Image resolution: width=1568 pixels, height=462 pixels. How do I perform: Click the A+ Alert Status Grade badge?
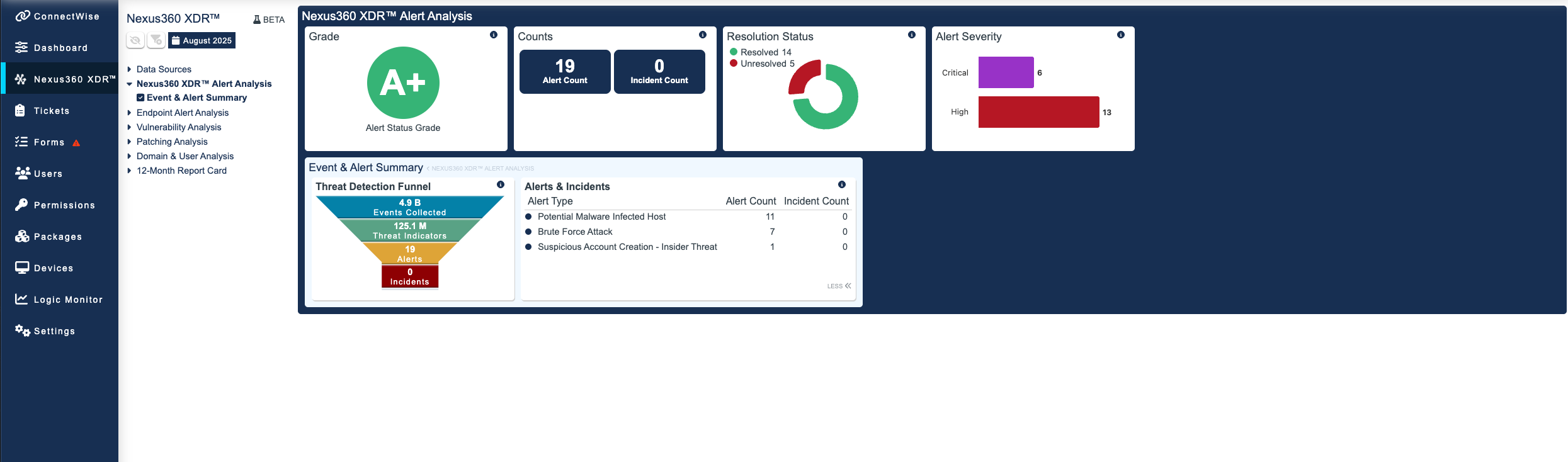click(x=403, y=82)
